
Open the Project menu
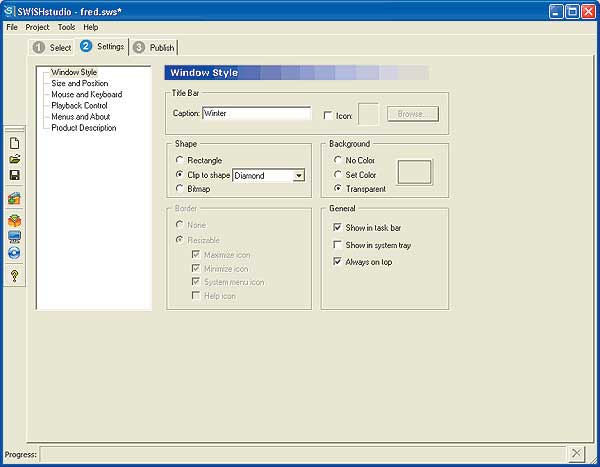click(x=37, y=27)
